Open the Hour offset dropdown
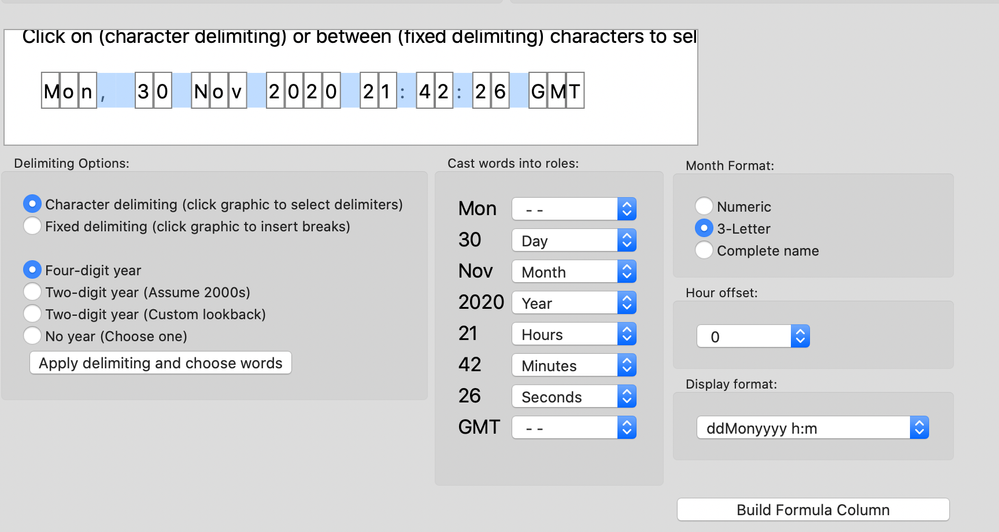The width and height of the screenshot is (999, 532). (x=753, y=337)
